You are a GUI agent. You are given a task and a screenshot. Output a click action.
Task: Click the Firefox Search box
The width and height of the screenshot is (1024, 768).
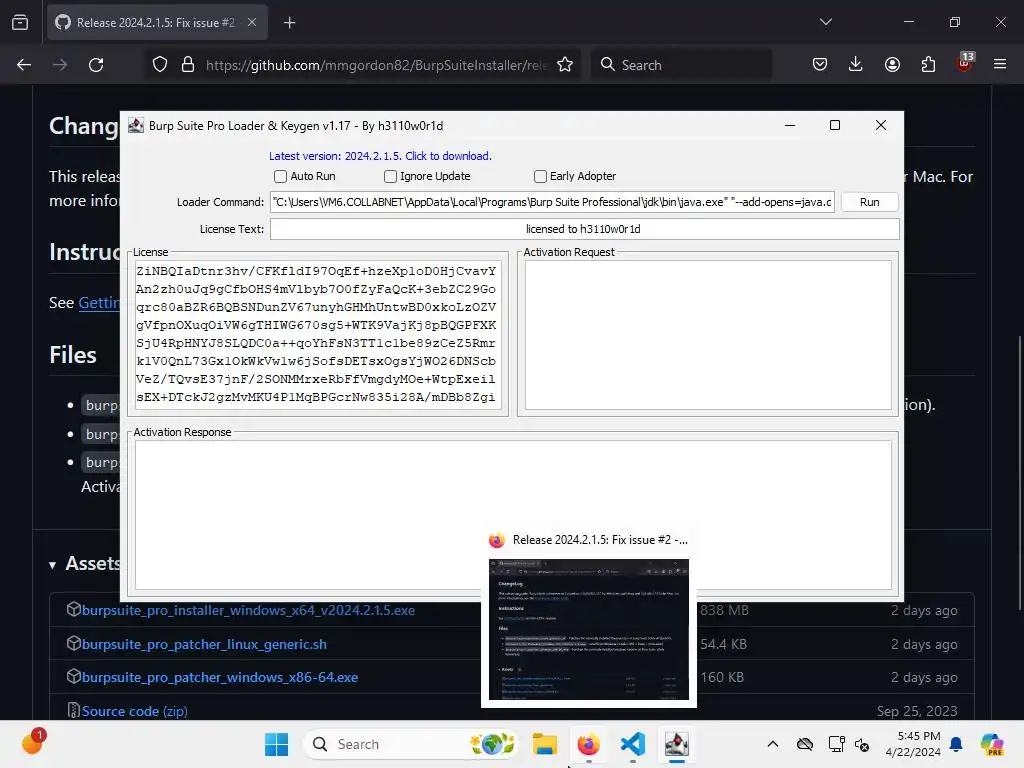click(x=681, y=65)
